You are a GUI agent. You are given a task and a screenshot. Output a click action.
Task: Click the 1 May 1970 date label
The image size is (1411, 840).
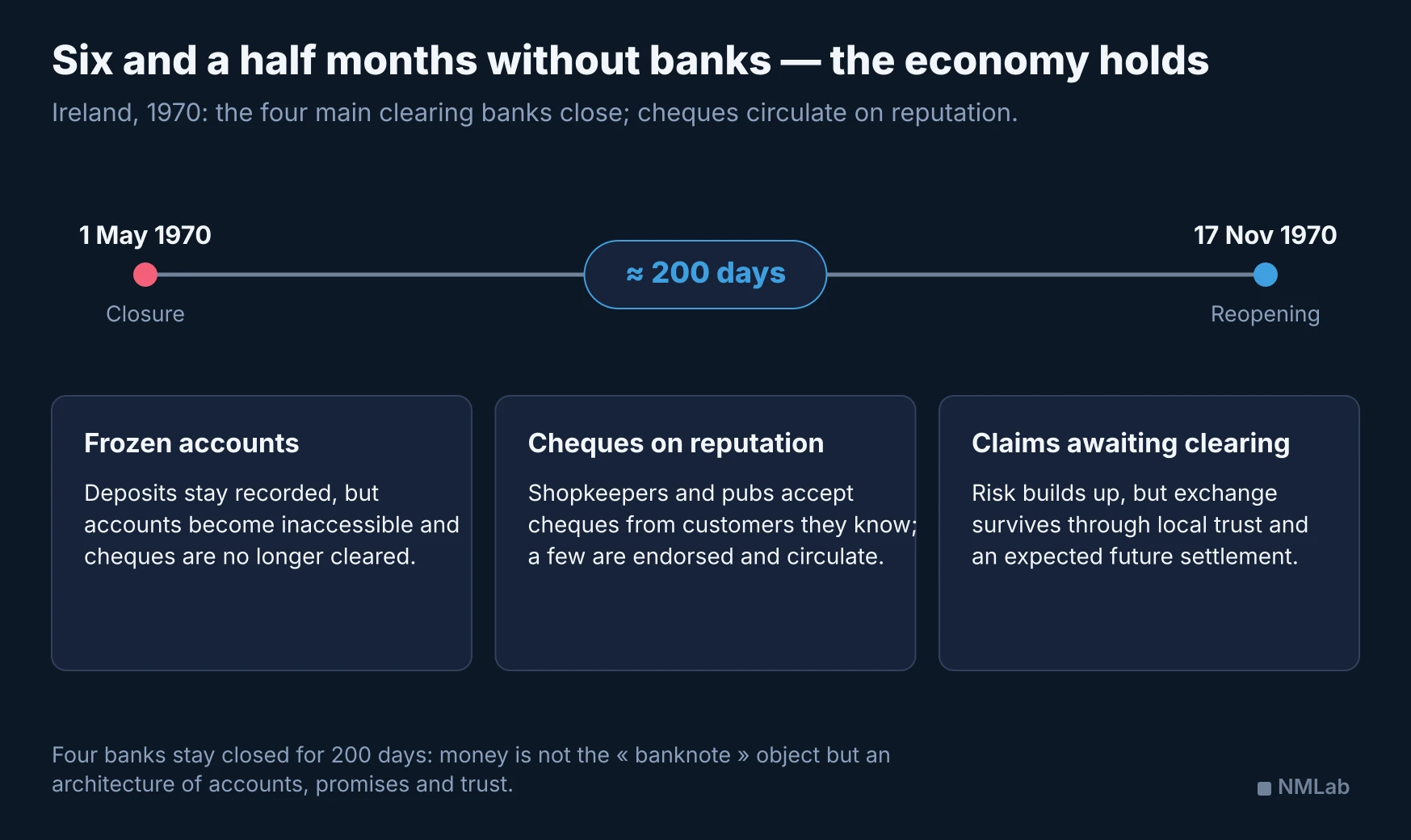click(x=145, y=235)
